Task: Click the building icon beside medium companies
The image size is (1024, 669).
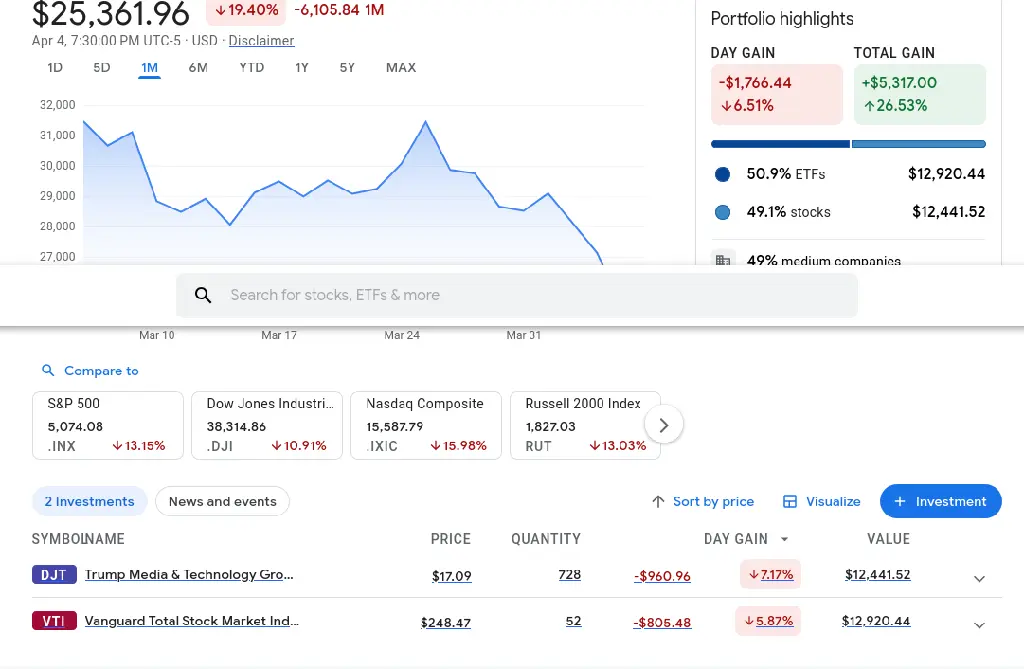Action: (723, 259)
